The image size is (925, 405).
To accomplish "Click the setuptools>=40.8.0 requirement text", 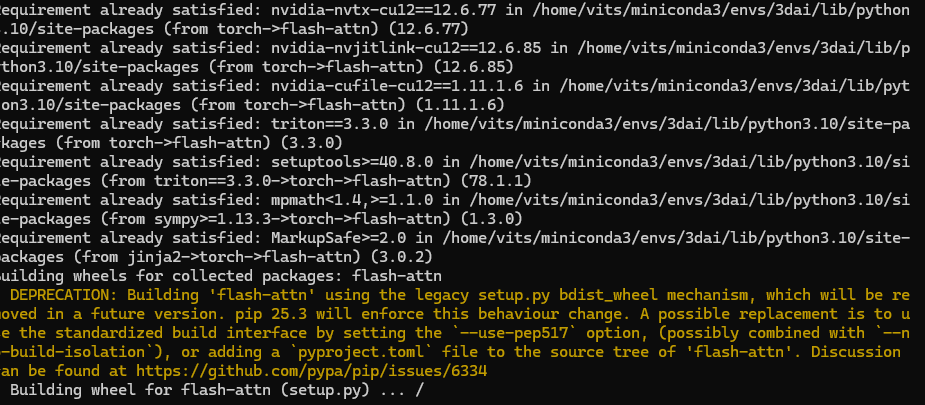I will click(352, 162).
